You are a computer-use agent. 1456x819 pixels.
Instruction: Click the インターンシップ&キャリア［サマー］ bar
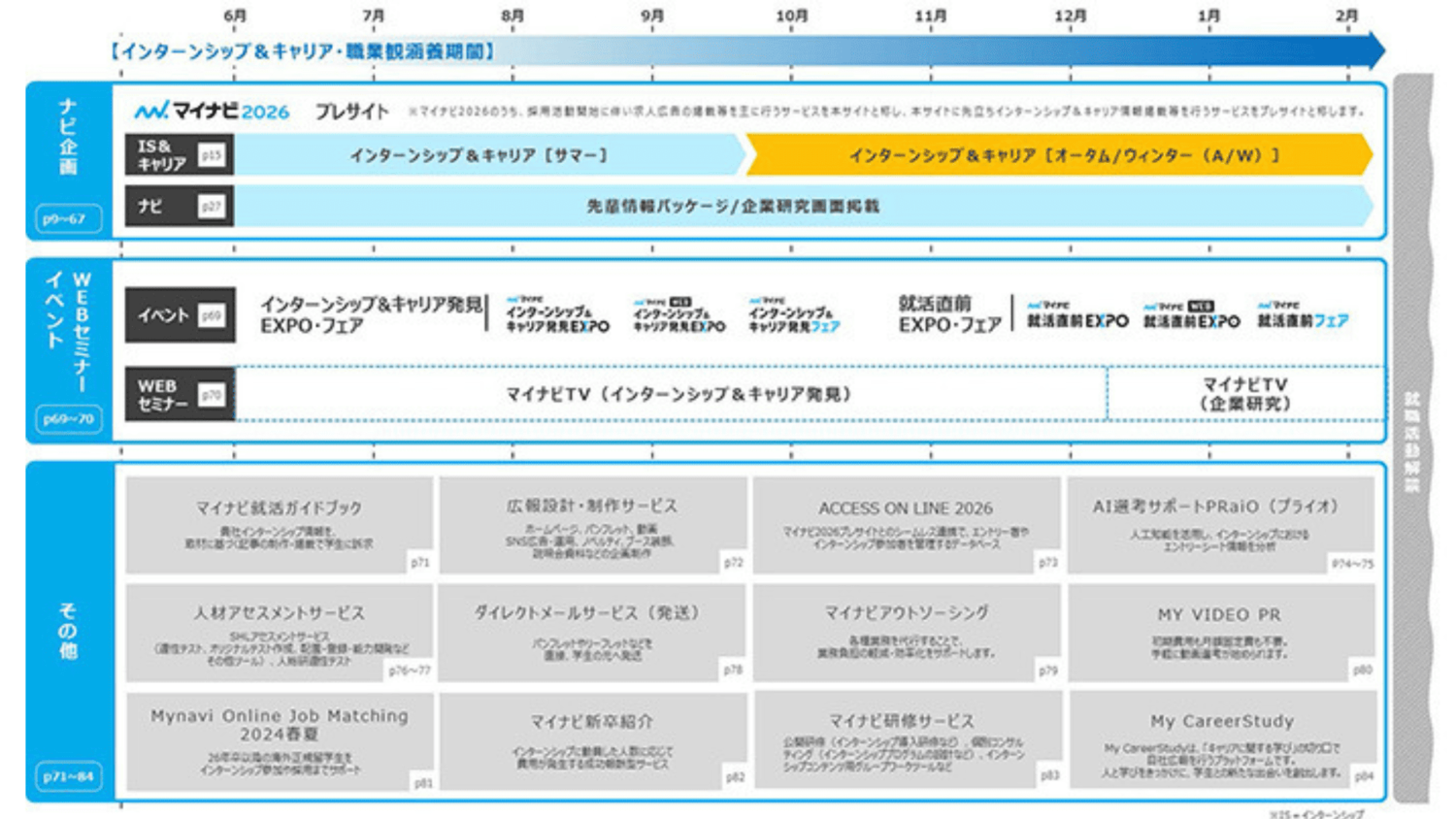coord(485,155)
